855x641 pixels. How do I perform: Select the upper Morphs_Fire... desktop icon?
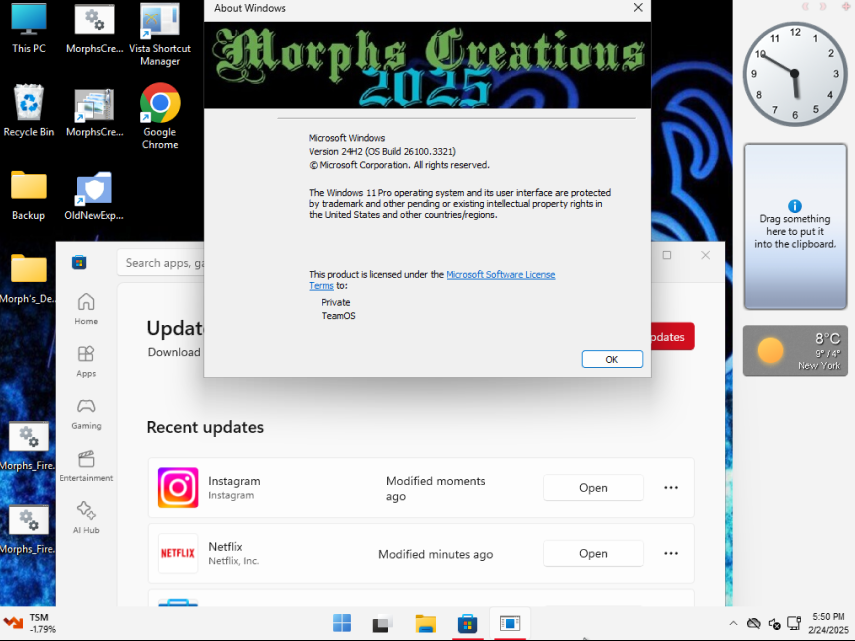tap(28, 445)
